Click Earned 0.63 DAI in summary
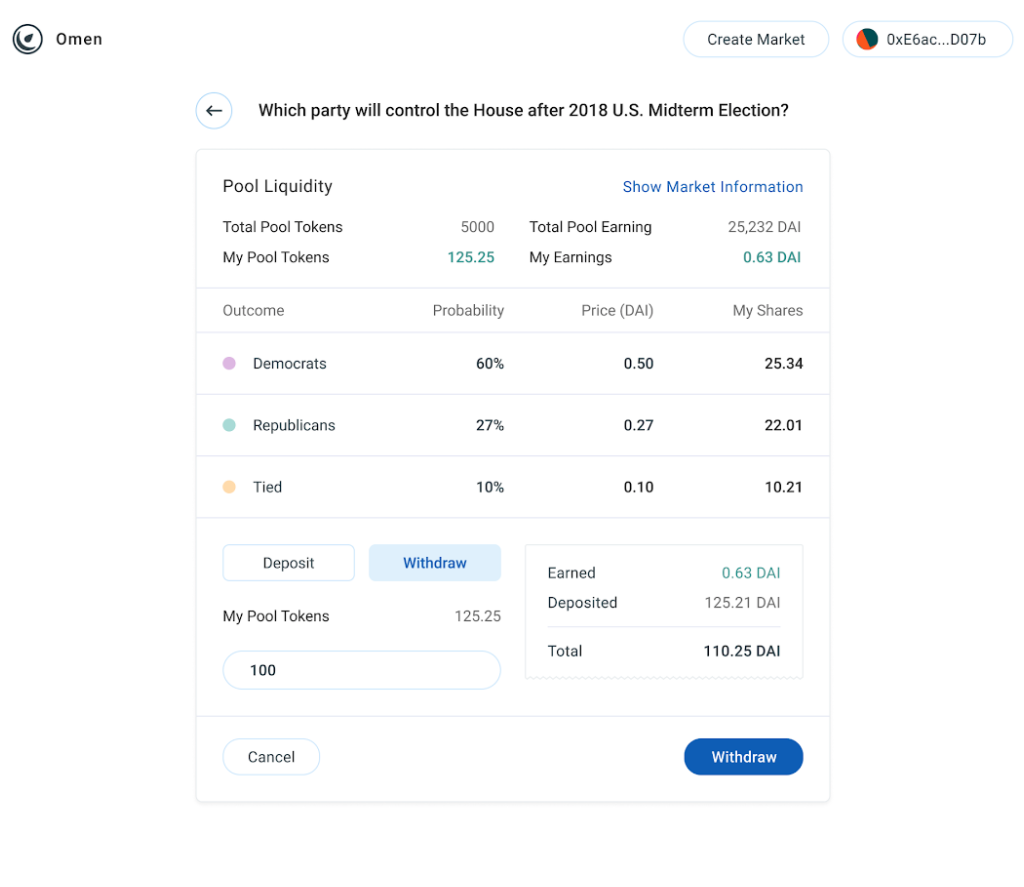1024x887 pixels. coord(751,573)
